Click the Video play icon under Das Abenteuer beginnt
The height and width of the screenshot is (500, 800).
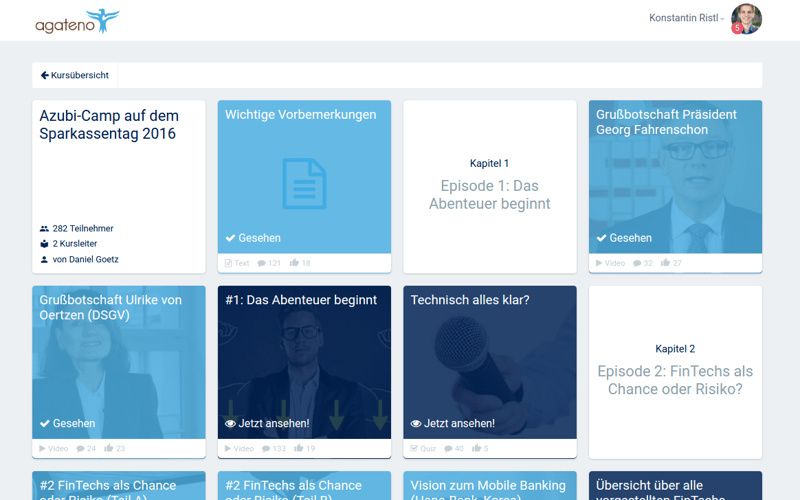228,448
